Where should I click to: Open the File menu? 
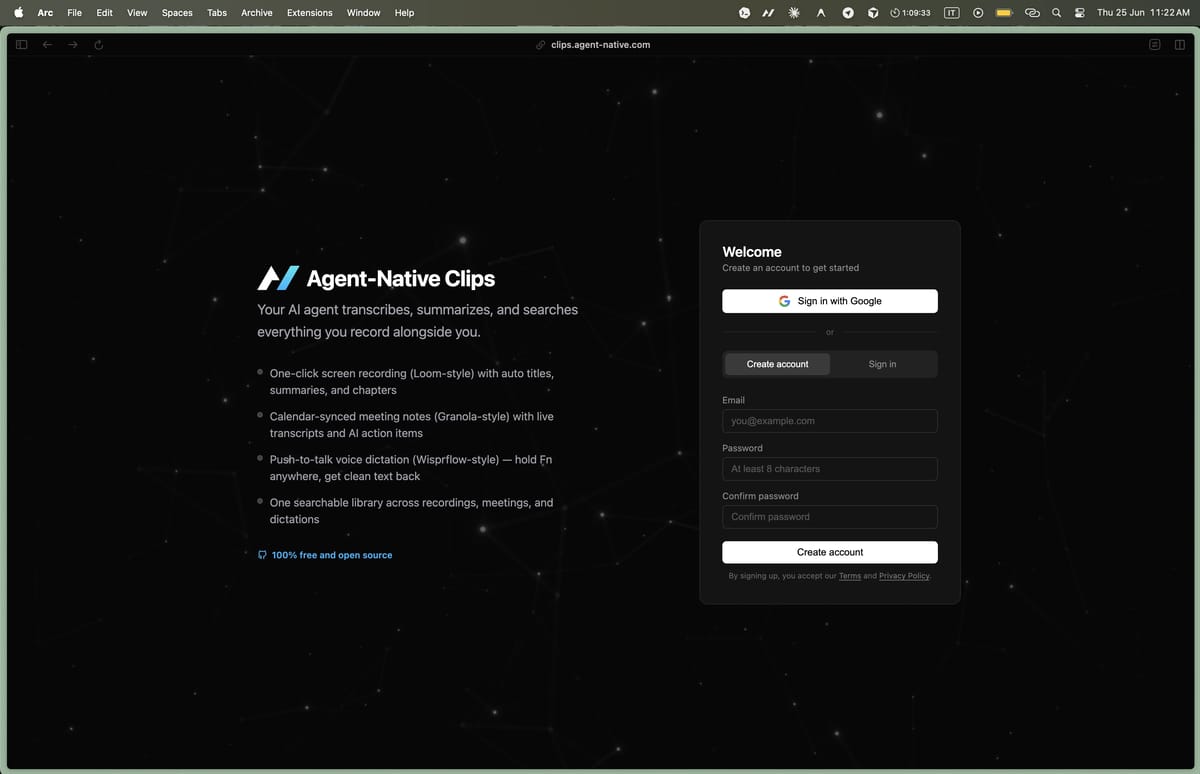coord(74,12)
